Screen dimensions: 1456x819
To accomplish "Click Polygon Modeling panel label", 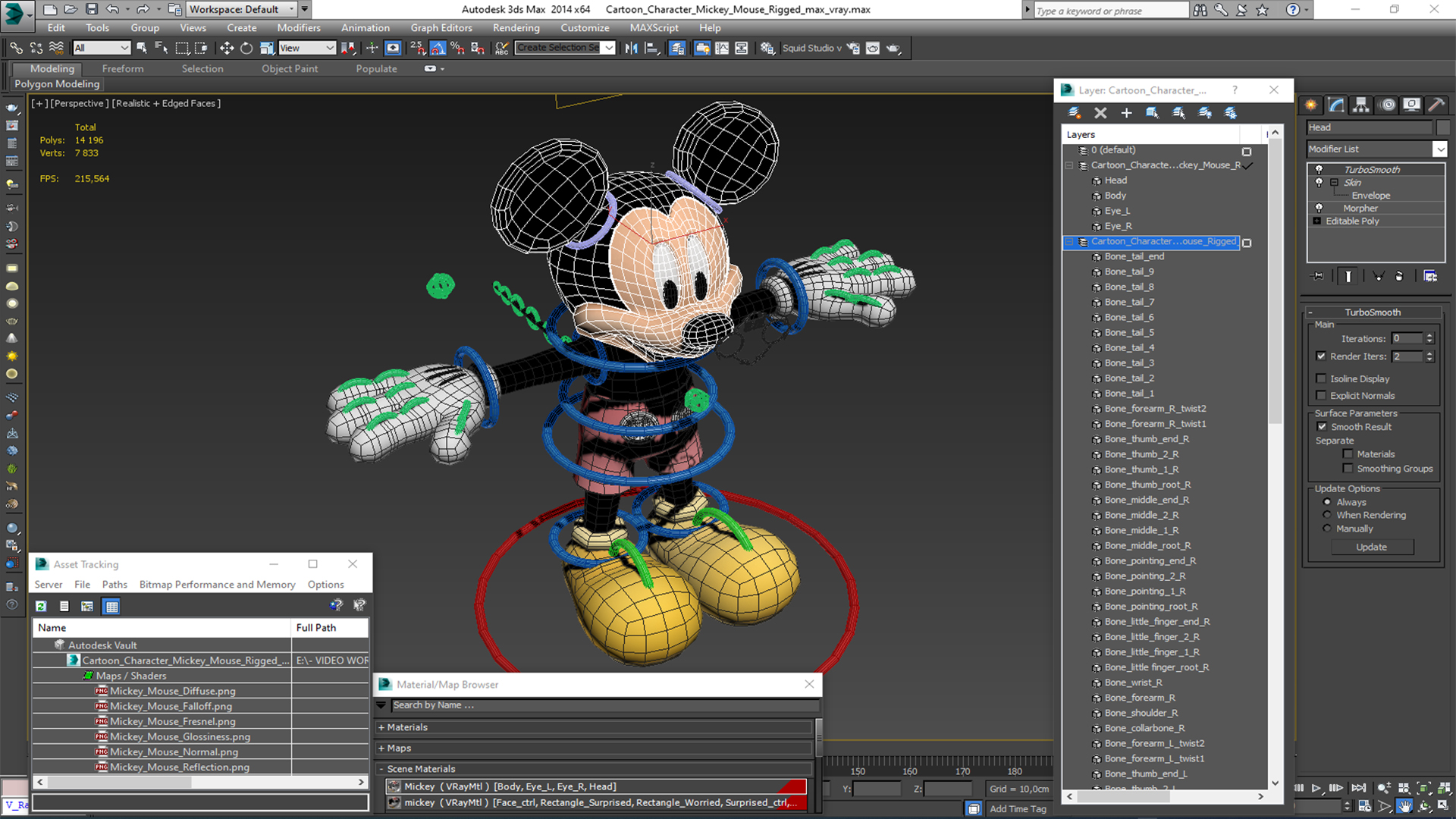I will pyautogui.click(x=57, y=84).
